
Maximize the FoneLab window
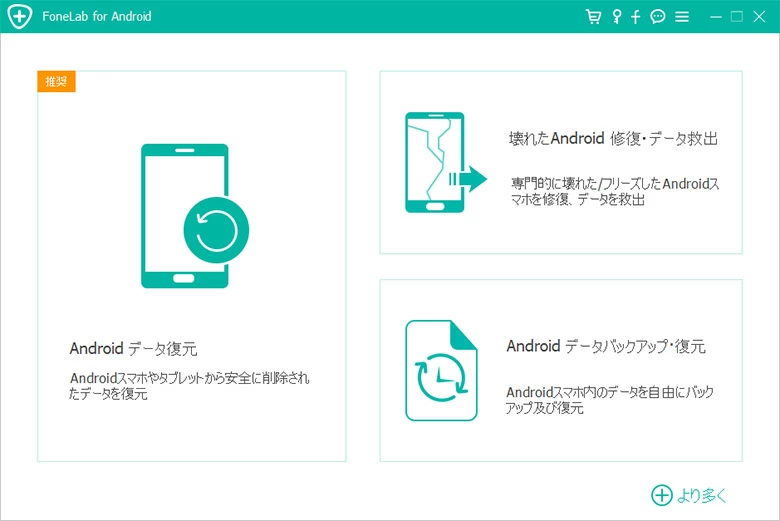click(x=737, y=17)
